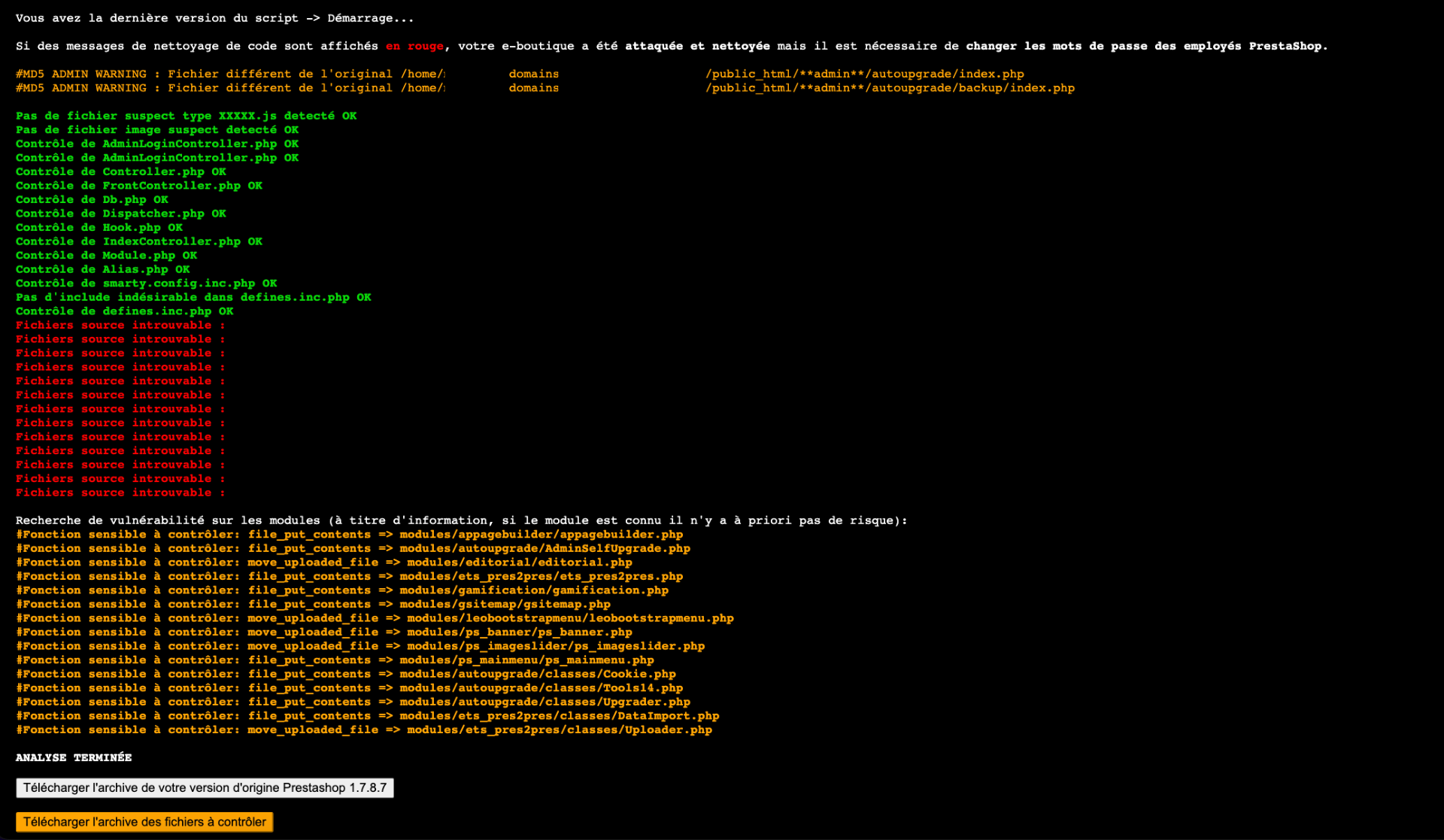This screenshot has height=840, width=1444.
Task: Click the red 'en rouge' text
Action: 414,46
